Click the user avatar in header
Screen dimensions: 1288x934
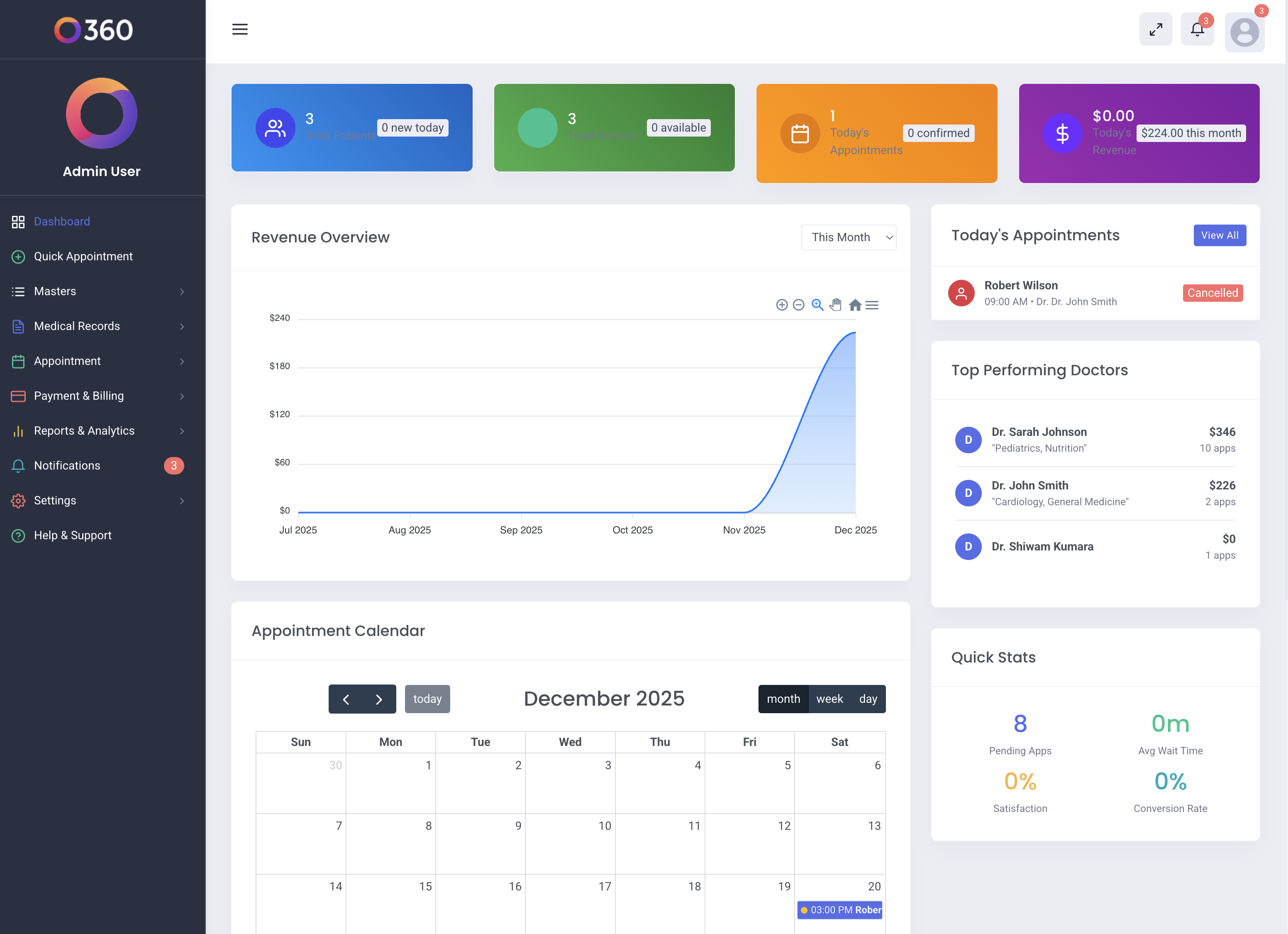click(1244, 32)
